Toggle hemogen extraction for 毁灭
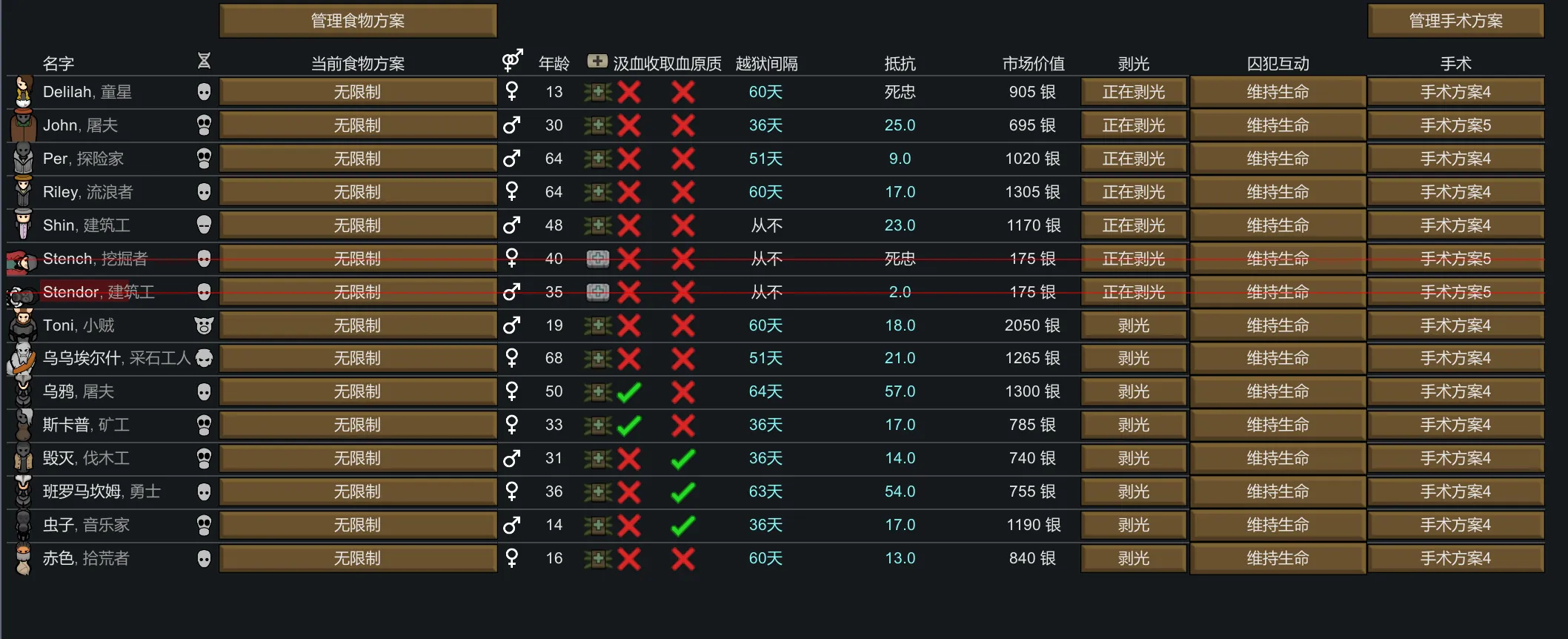This screenshot has width=1568, height=639. point(682,459)
